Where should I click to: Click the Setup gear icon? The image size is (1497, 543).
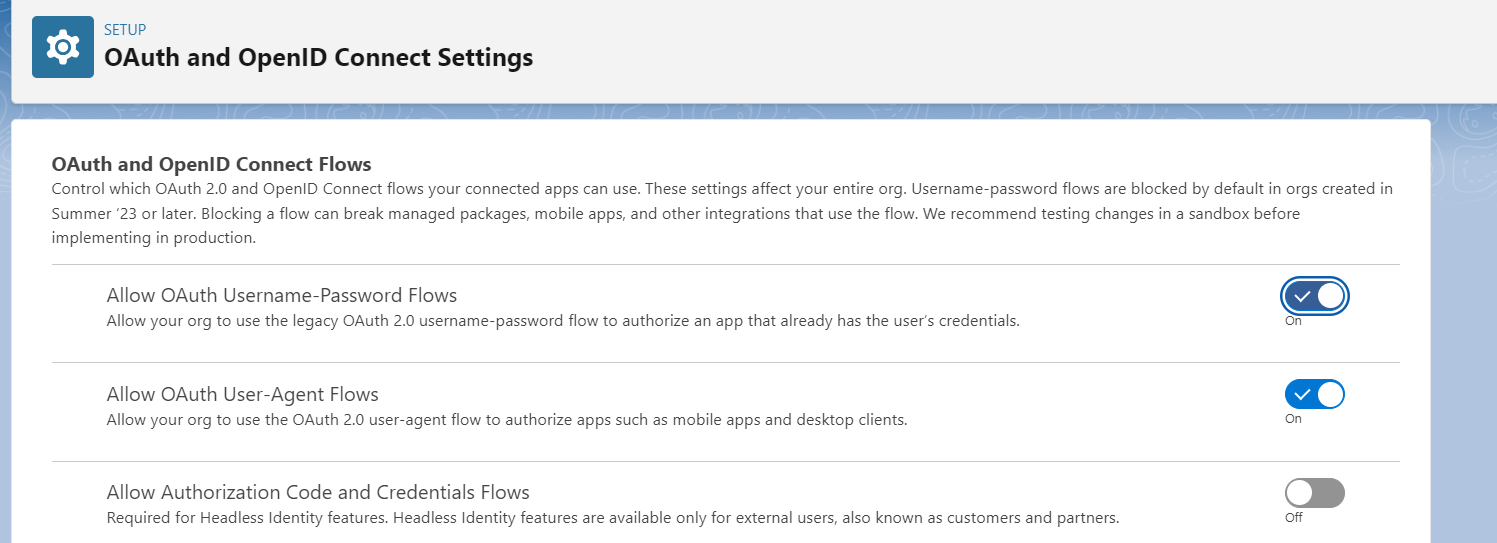(62, 47)
